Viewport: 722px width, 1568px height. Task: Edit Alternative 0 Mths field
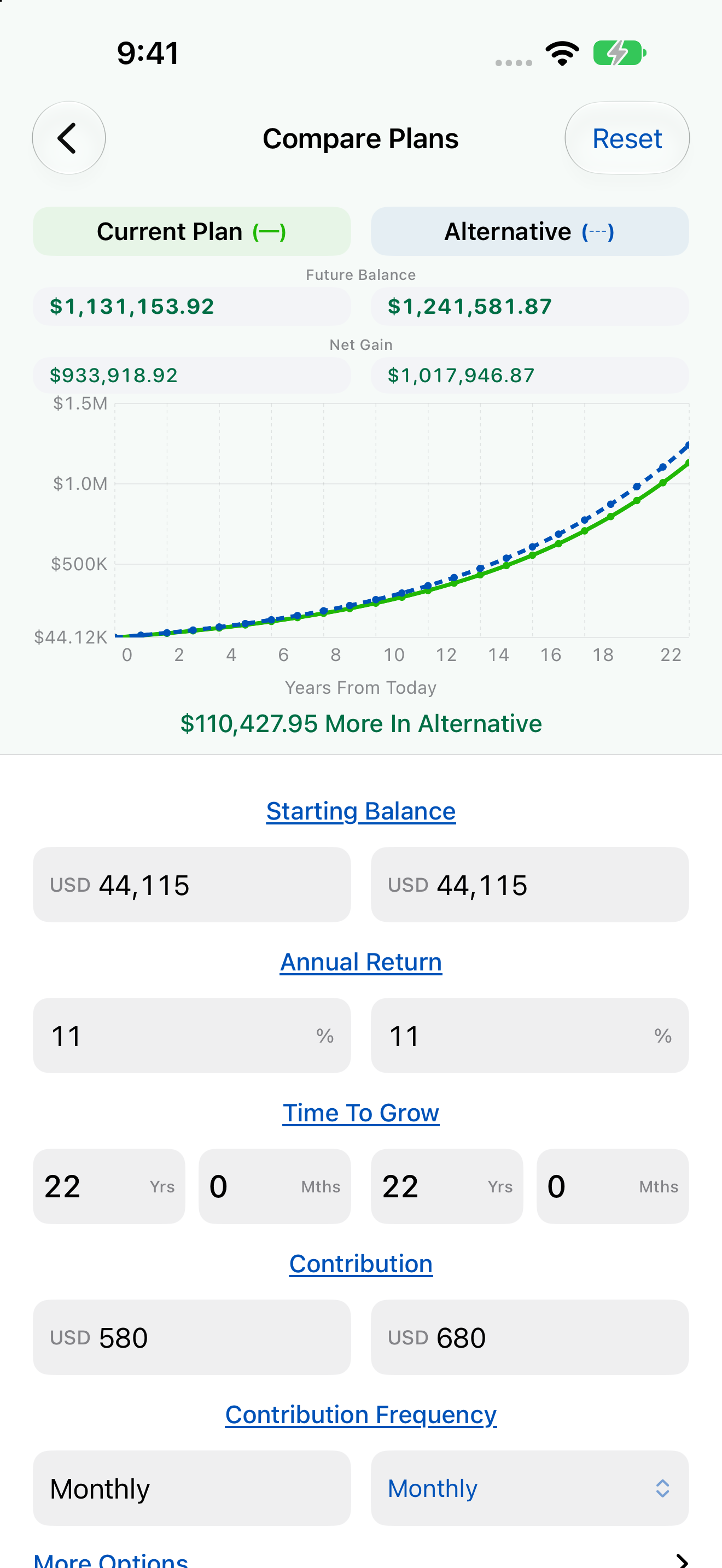(613, 1186)
